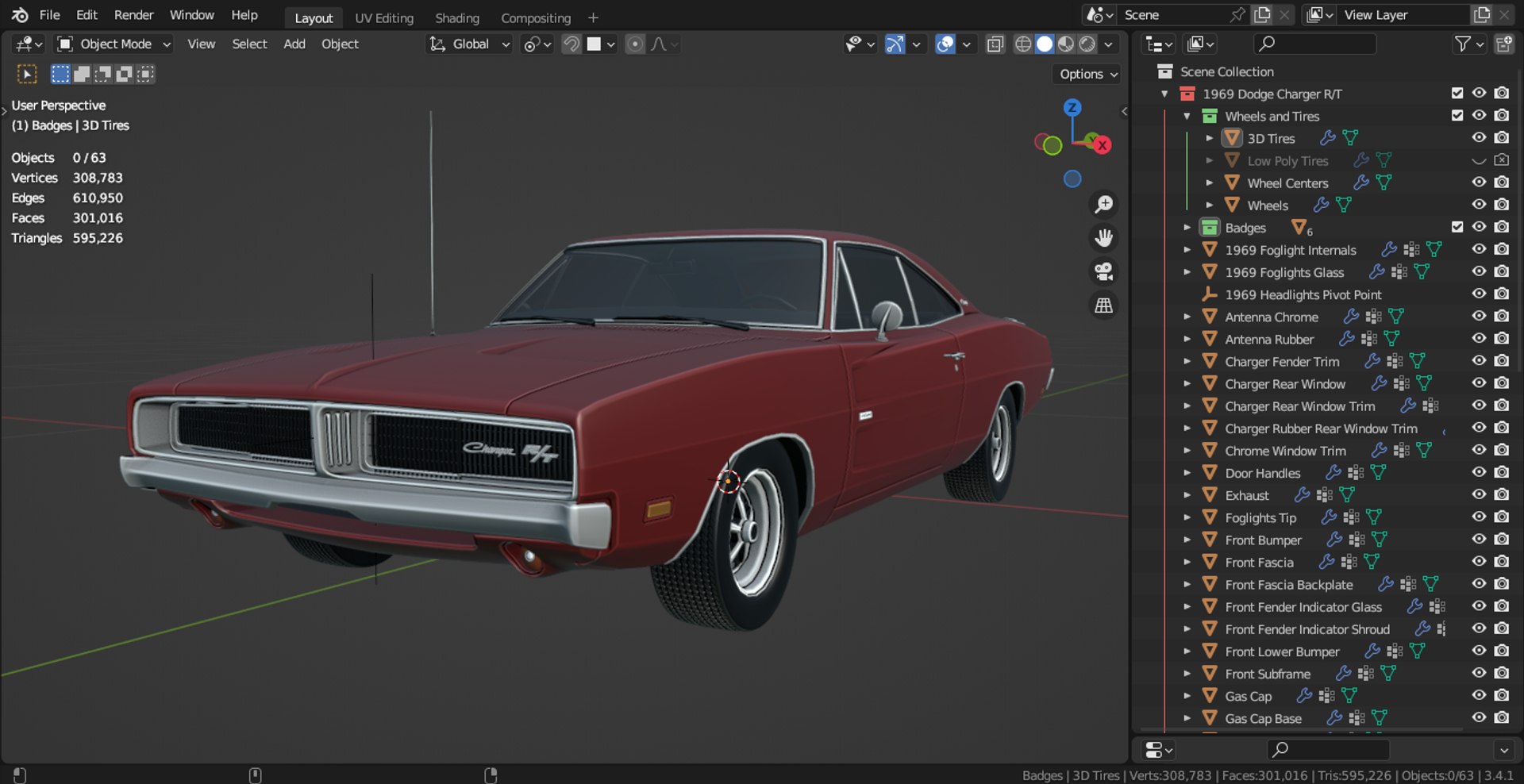Select rendered viewport shading mode
1524x784 pixels.
click(x=1087, y=44)
